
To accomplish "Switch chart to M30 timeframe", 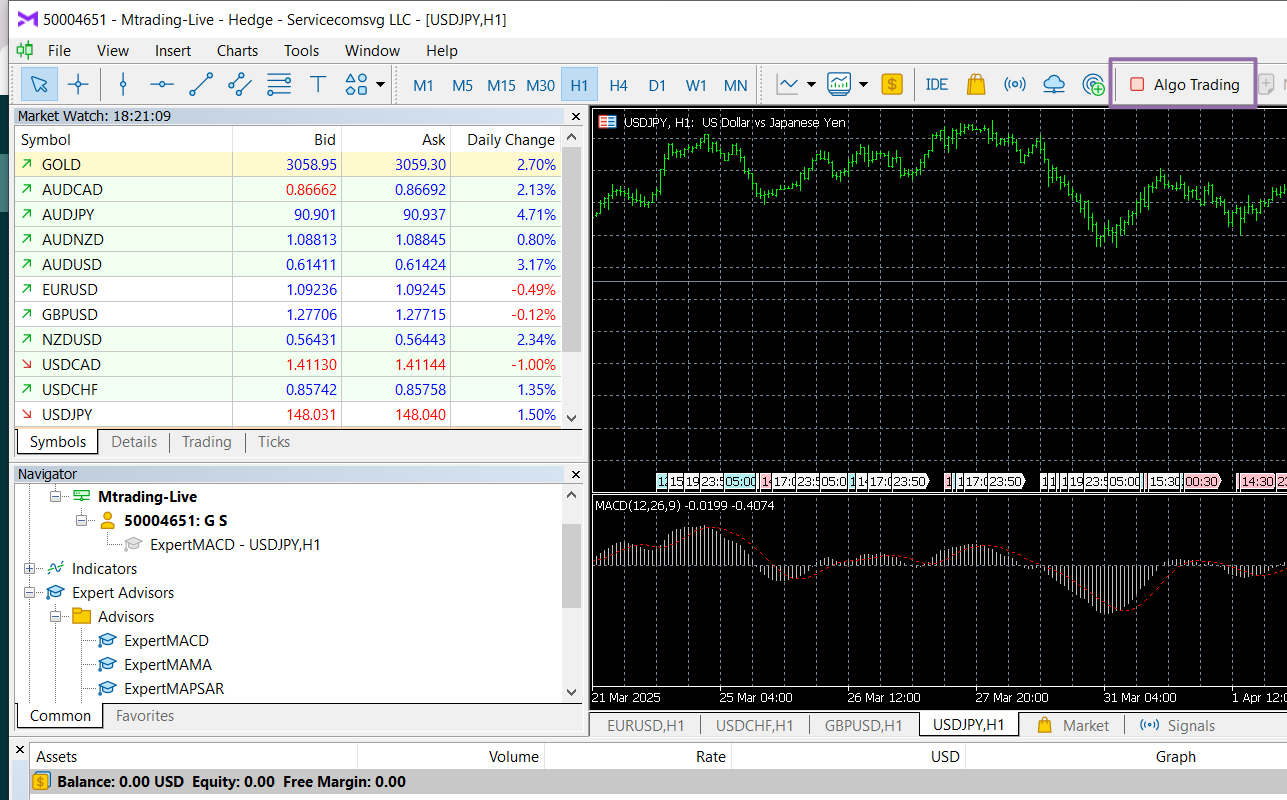I will coord(540,85).
